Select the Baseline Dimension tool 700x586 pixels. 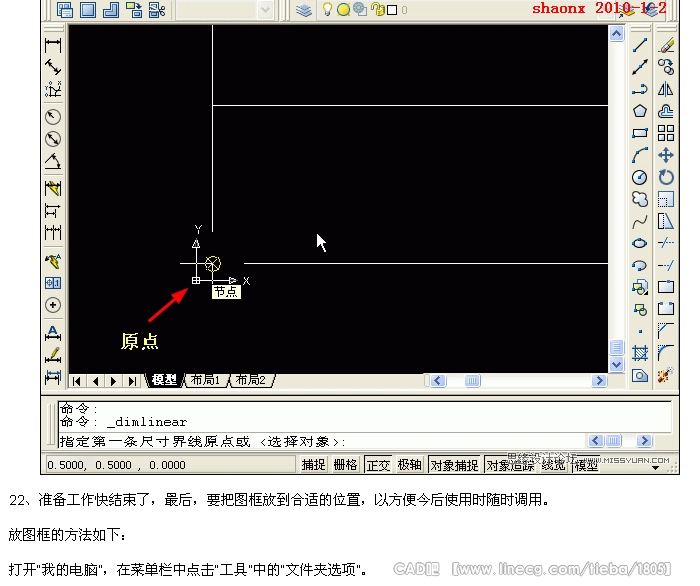coord(53,211)
